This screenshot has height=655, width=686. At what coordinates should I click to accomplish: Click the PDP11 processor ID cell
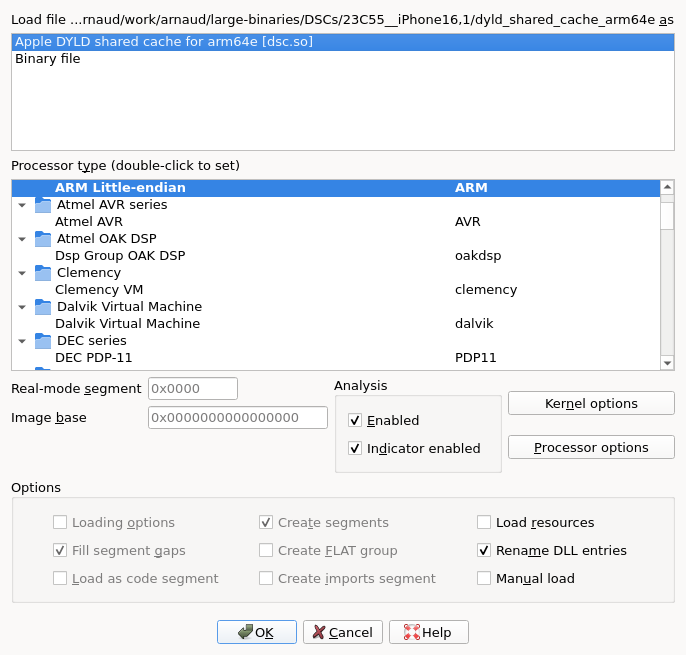(x=476, y=358)
